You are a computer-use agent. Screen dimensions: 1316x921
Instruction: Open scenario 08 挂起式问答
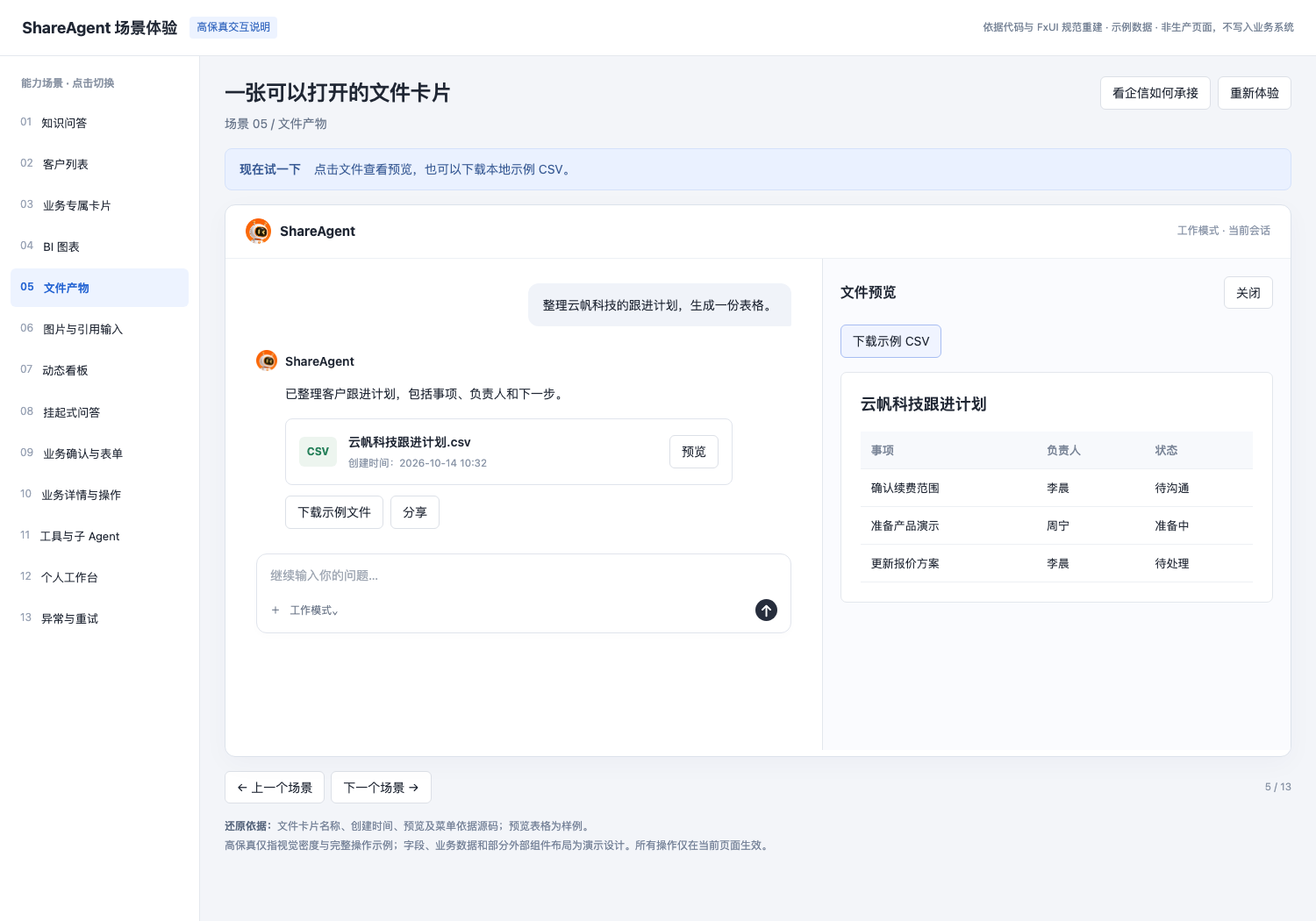99,412
